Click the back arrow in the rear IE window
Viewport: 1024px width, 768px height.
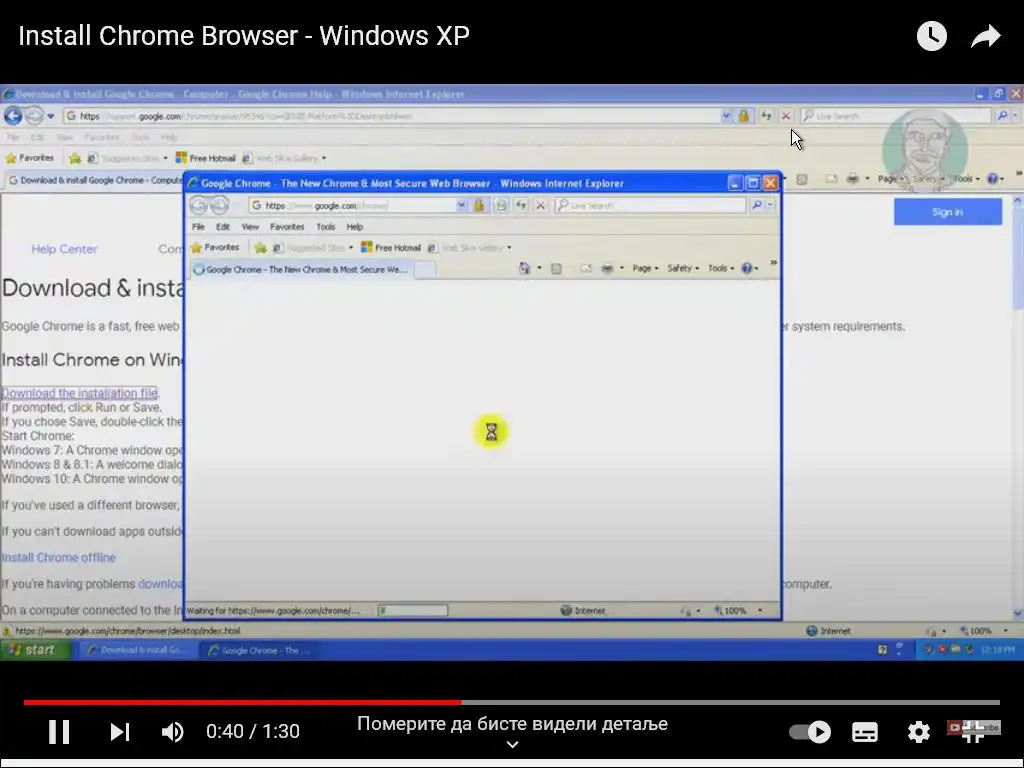[13, 116]
